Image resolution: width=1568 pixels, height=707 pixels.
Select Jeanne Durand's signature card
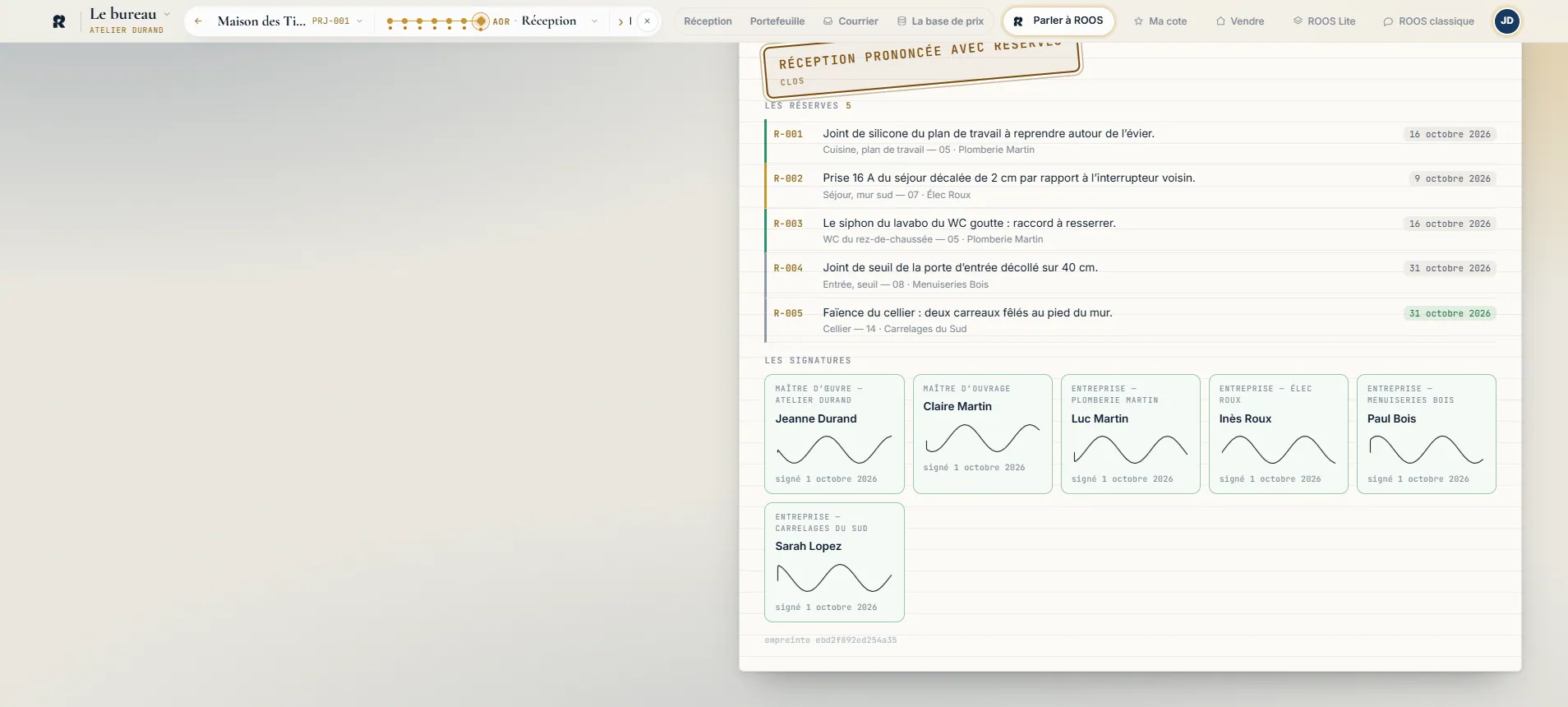click(x=834, y=434)
